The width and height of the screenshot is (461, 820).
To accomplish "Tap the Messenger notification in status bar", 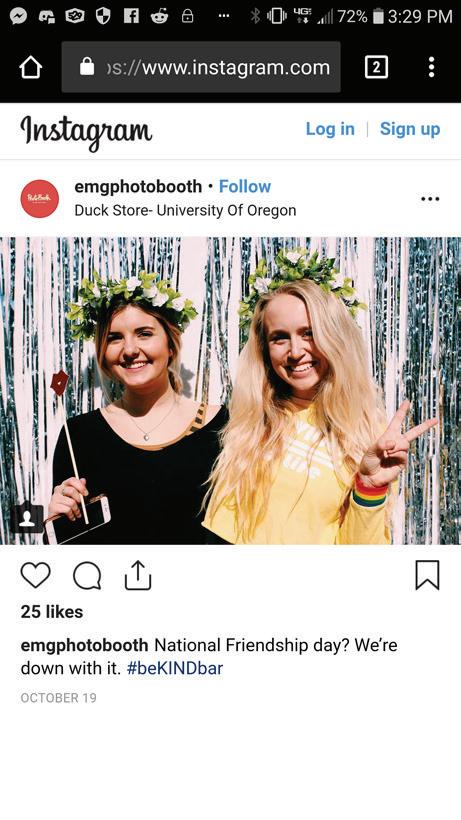I will click(19, 16).
